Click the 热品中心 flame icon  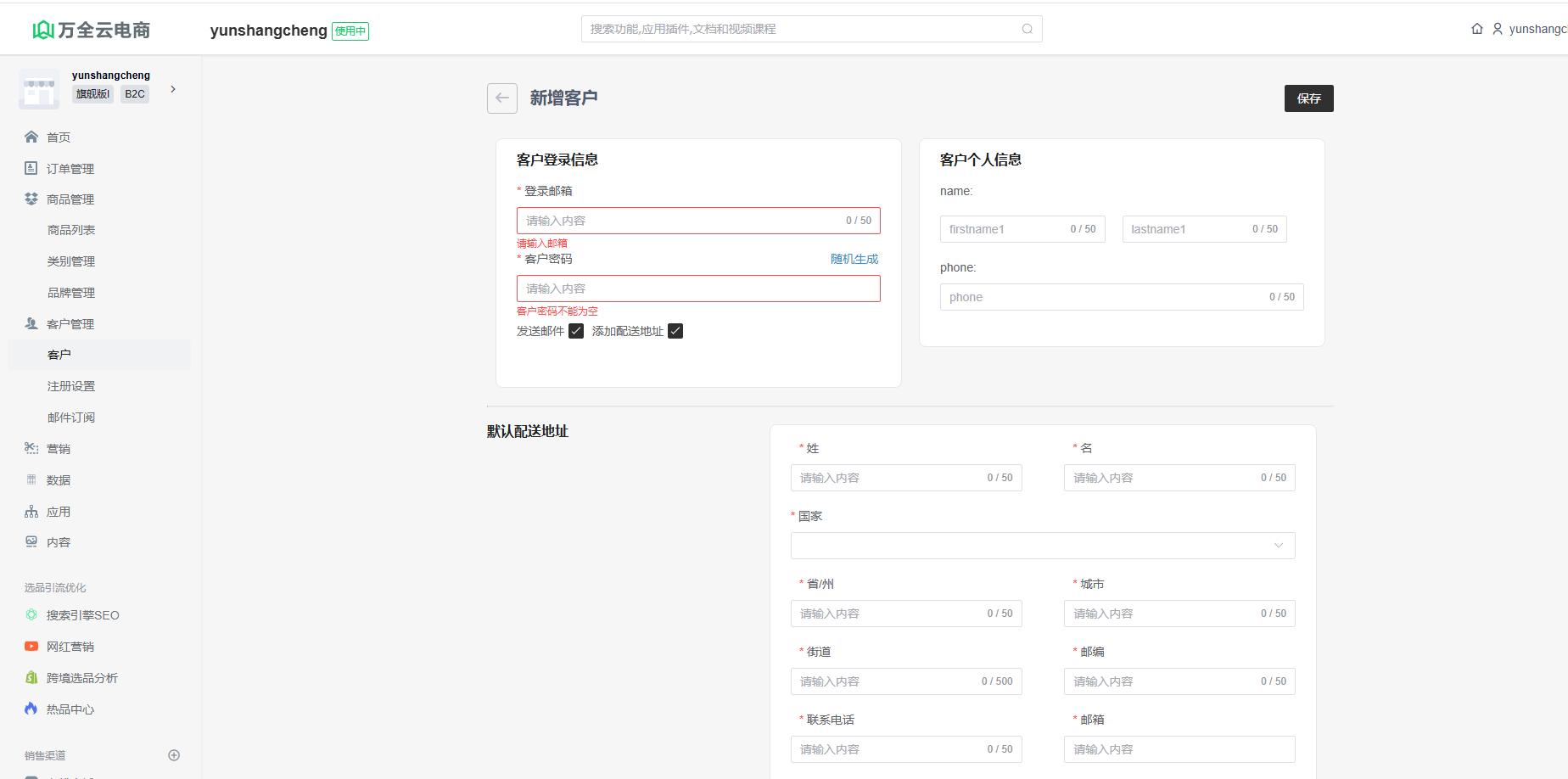click(x=31, y=709)
